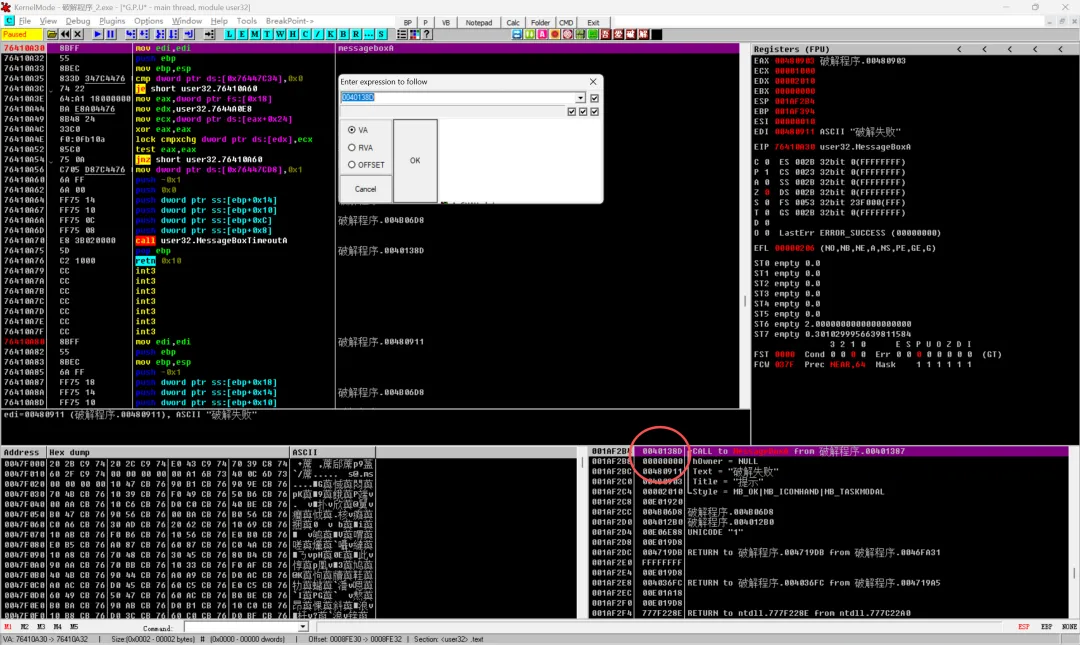Open the Options menu
Image resolution: width=1080 pixels, height=645 pixels.
point(148,21)
